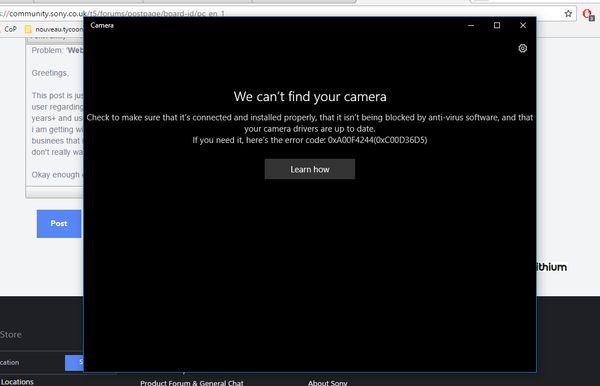The width and height of the screenshot is (600, 386).
Task: Click into the forum post text editor
Action: [x=55, y=115]
